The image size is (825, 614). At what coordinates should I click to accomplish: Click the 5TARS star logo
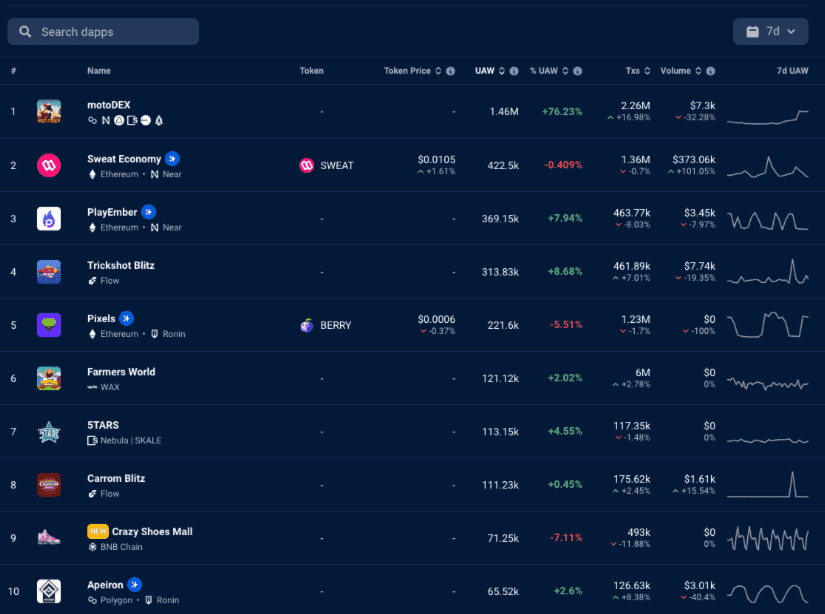49,432
